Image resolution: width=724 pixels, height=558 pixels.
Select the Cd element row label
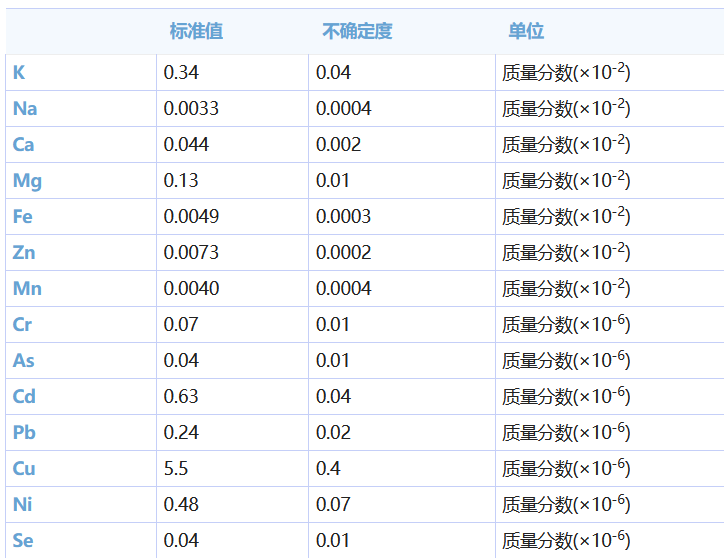(24, 397)
